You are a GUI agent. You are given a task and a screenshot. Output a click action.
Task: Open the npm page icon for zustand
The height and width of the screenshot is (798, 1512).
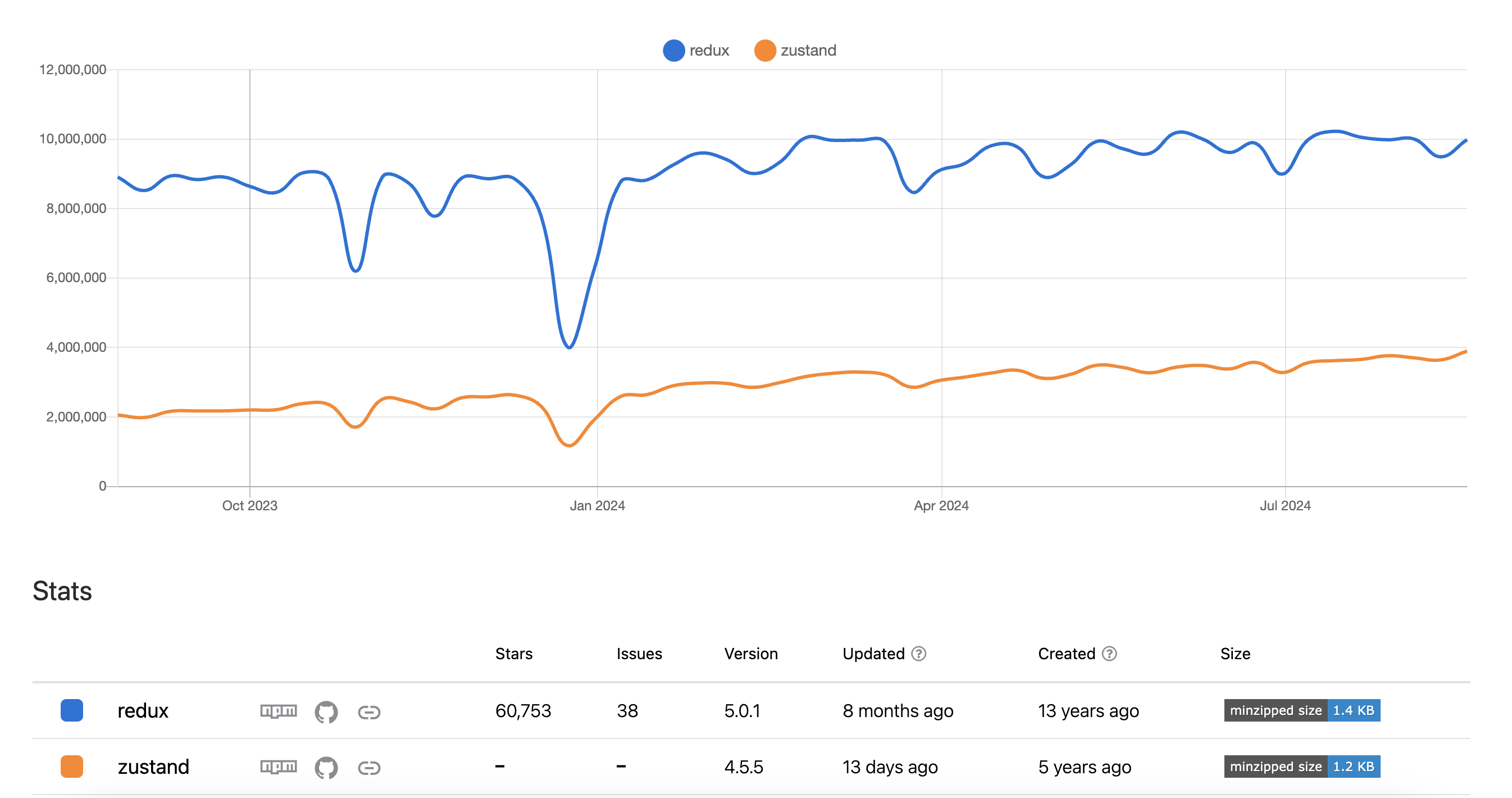pyautogui.click(x=278, y=767)
